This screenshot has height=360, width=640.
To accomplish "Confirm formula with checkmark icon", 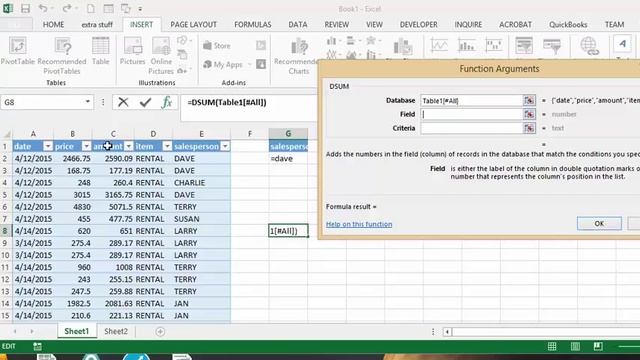I will point(145,102).
